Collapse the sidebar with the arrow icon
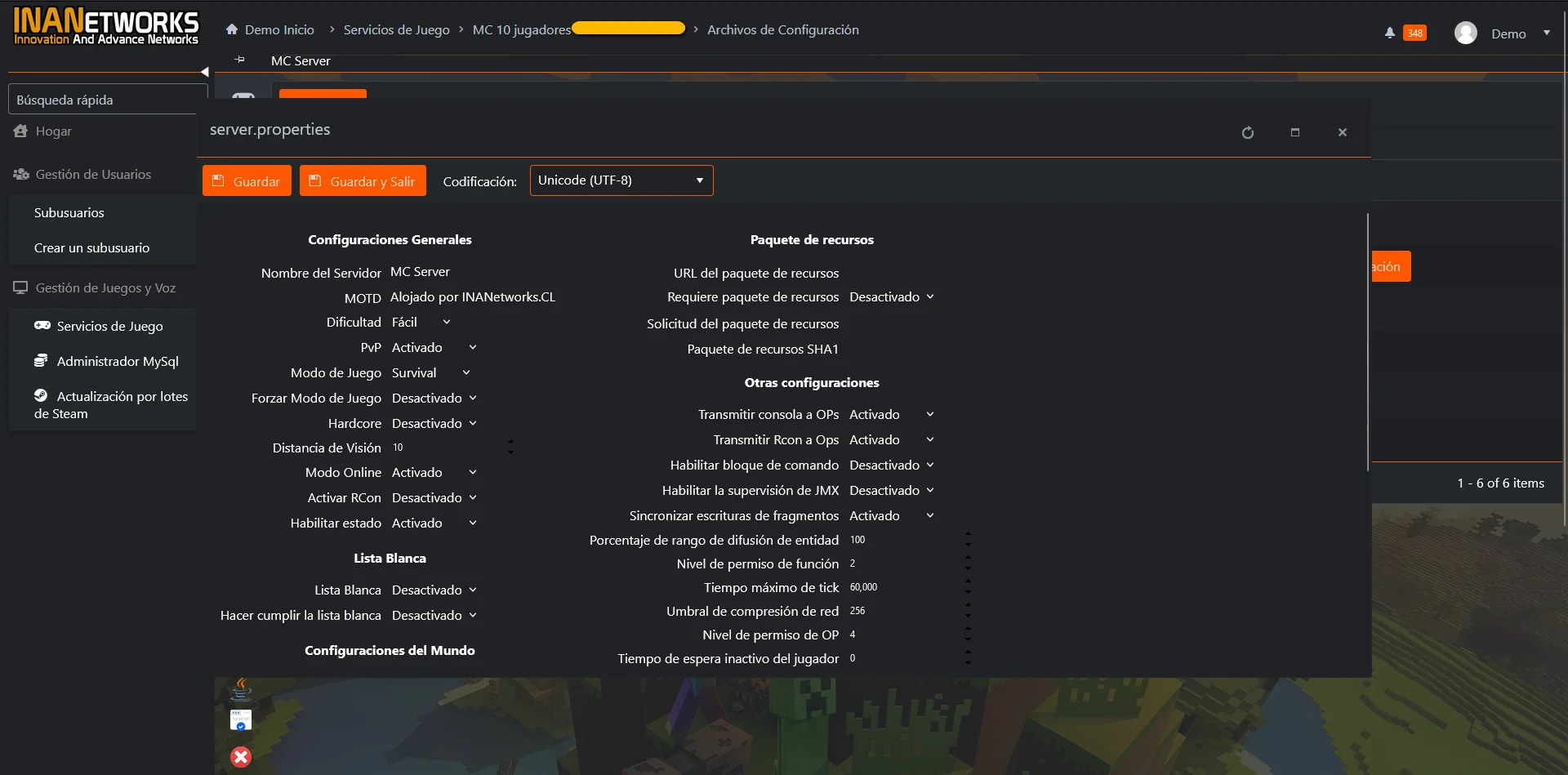Viewport: 1568px width, 775px height. coord(204,72)
